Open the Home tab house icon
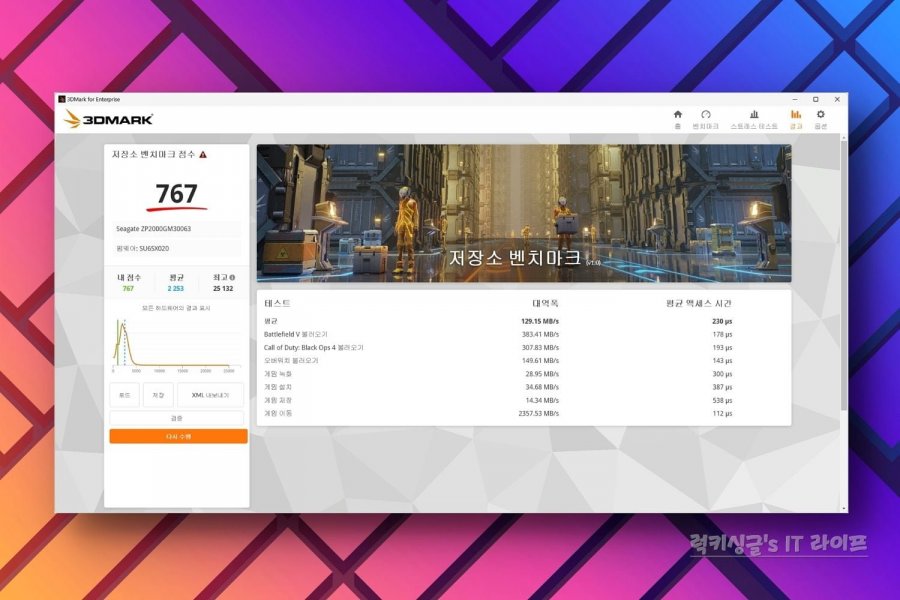Image resolution: width=900 pixels, height=600 pixels. pos(677,114)
